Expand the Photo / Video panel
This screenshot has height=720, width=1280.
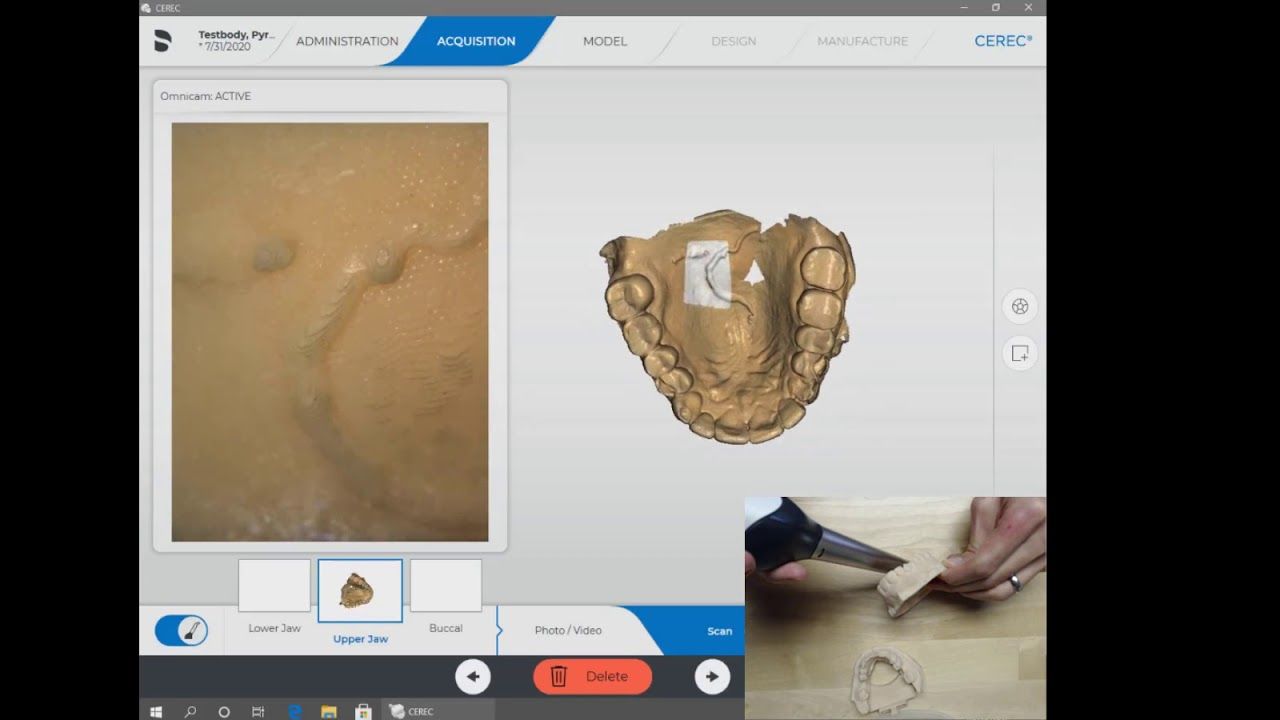click(567, 630)
